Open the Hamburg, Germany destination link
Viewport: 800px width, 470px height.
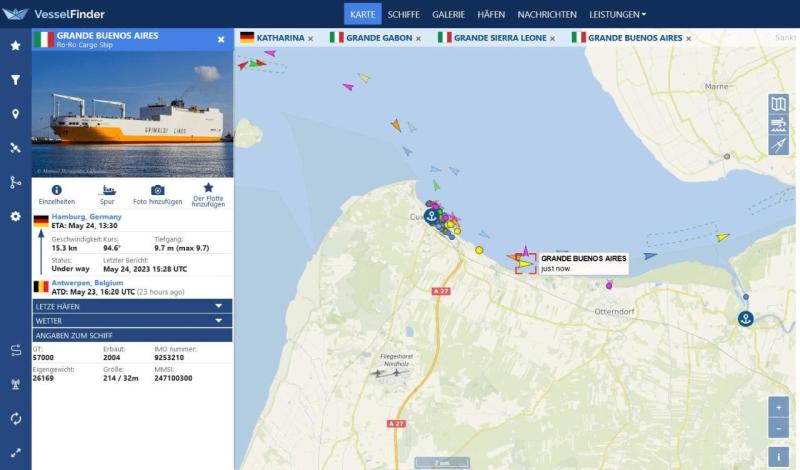pyautogui.click(x=86, y=216)
